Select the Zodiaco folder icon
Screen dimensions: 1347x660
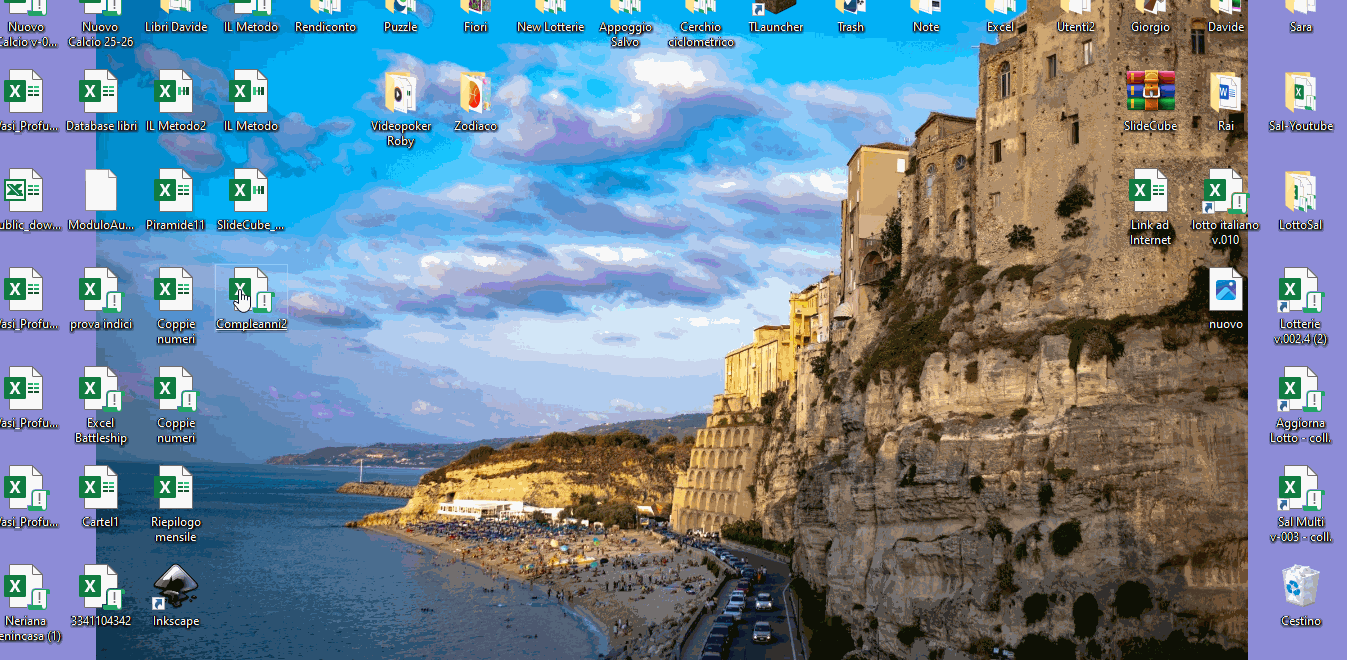pos(475,92)
